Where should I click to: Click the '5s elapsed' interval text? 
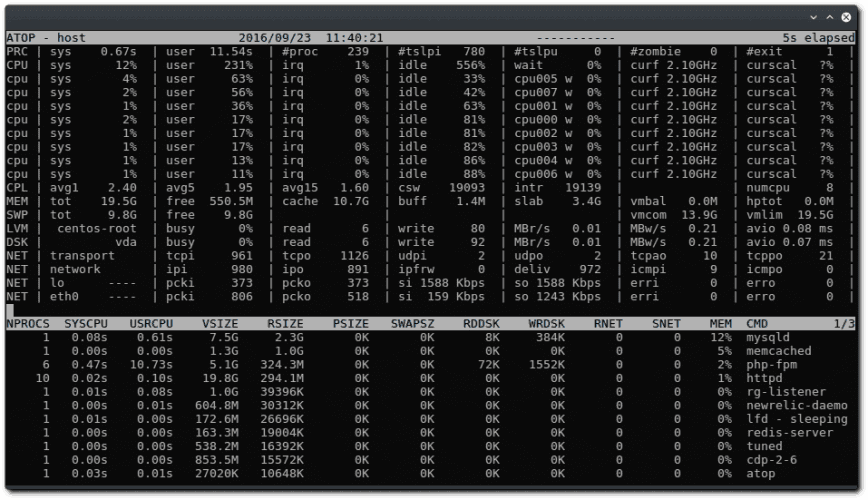tap(818, 38)
